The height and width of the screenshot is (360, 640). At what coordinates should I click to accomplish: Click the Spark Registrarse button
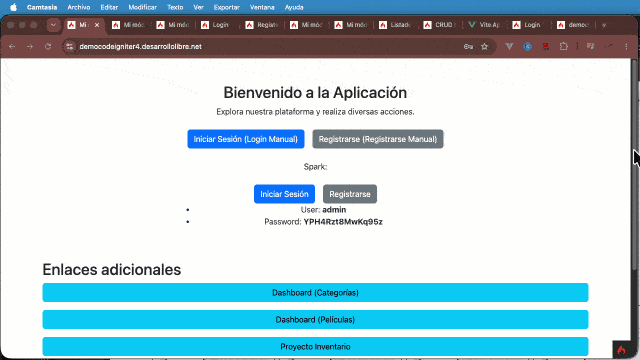point(350,194)
